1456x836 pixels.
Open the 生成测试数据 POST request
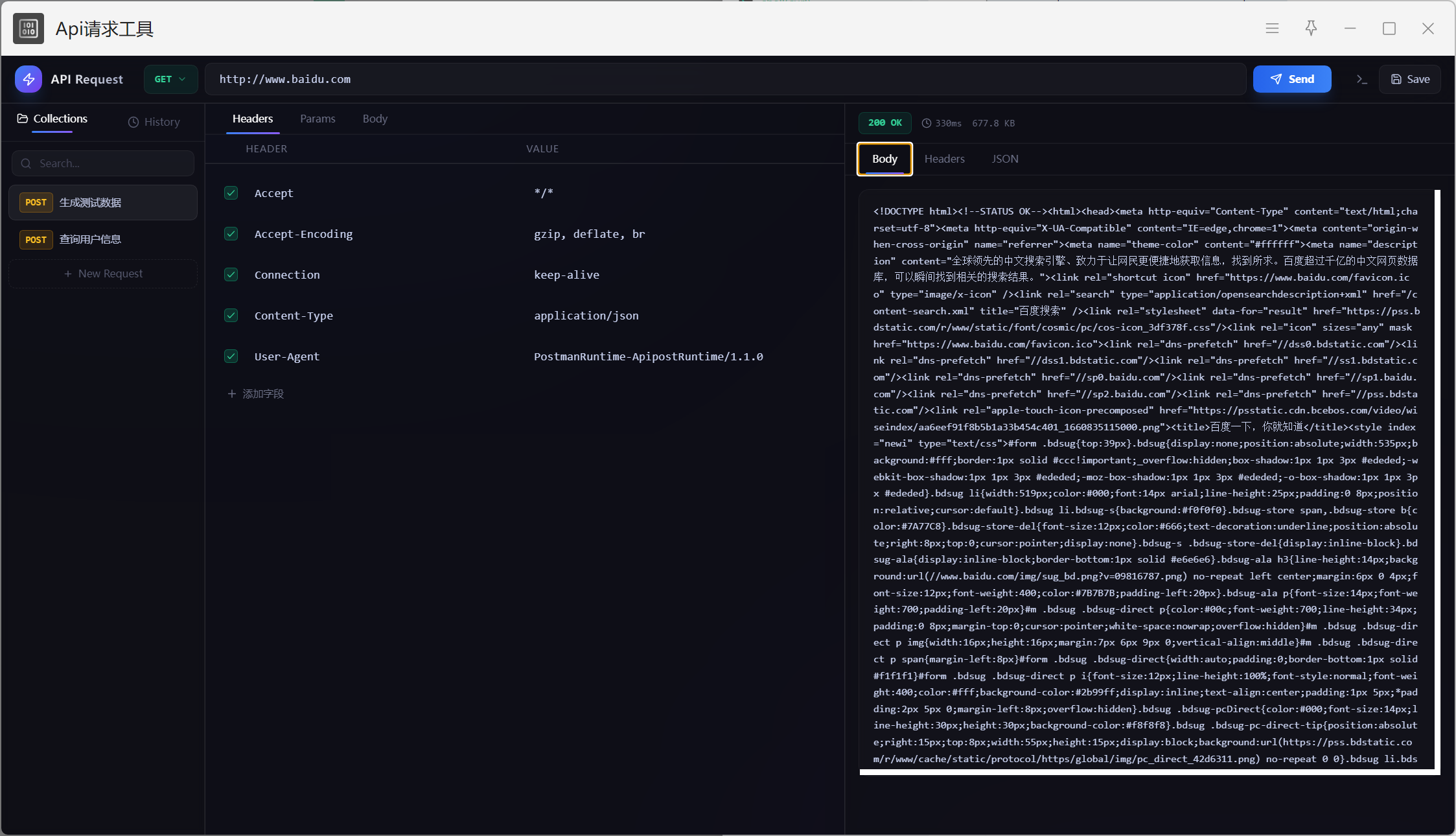click(x=103, y=203)
